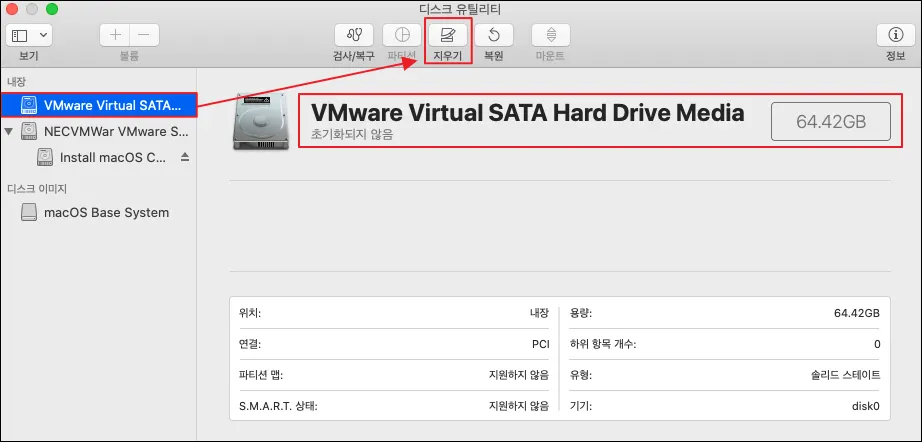Screen dimensions: 922x442
Task: Click the green zoom window button
Action: click(52, 9)
